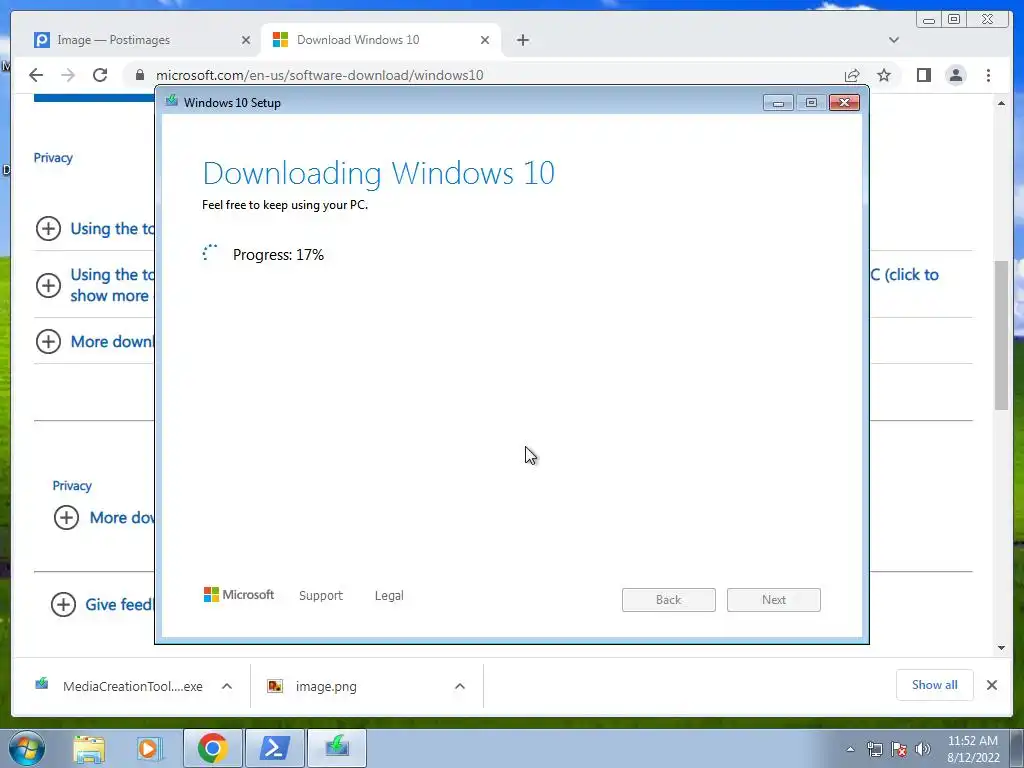Click the Back button in Setup
Screen dimensions: 1024x768
[x=669, y=600]
